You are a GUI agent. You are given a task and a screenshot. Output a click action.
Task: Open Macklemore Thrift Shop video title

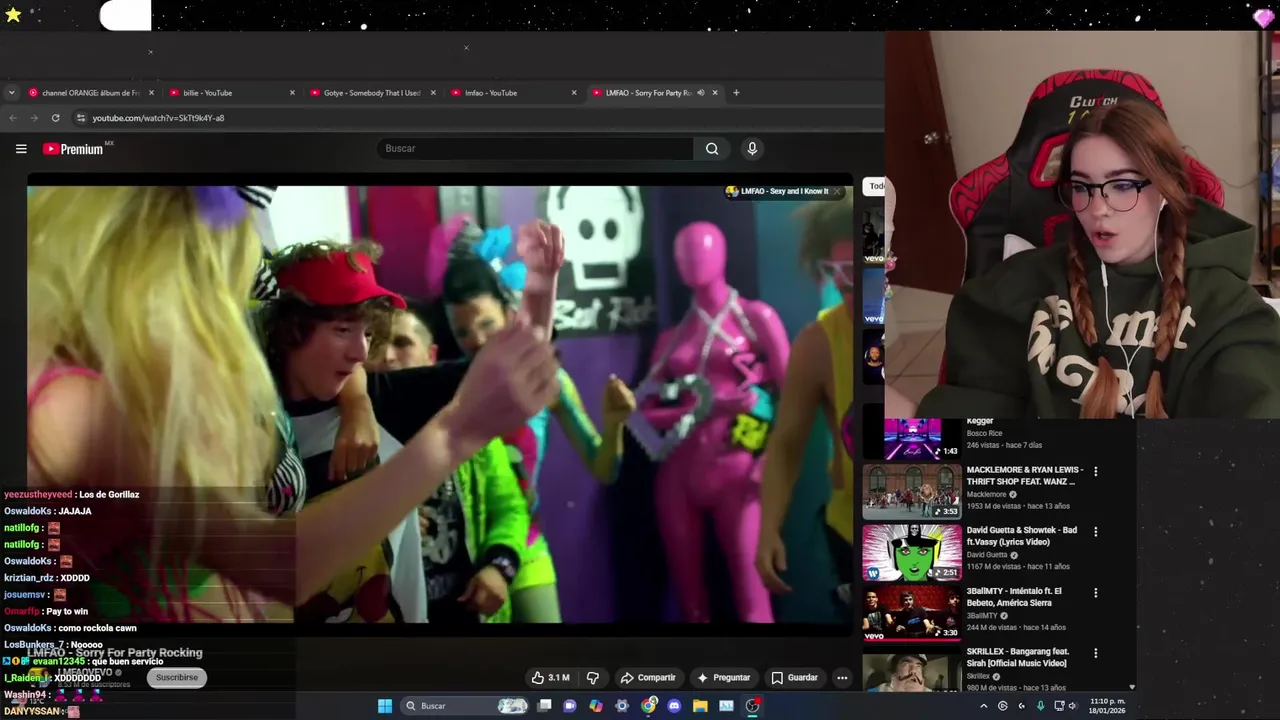coord(1024,475)
